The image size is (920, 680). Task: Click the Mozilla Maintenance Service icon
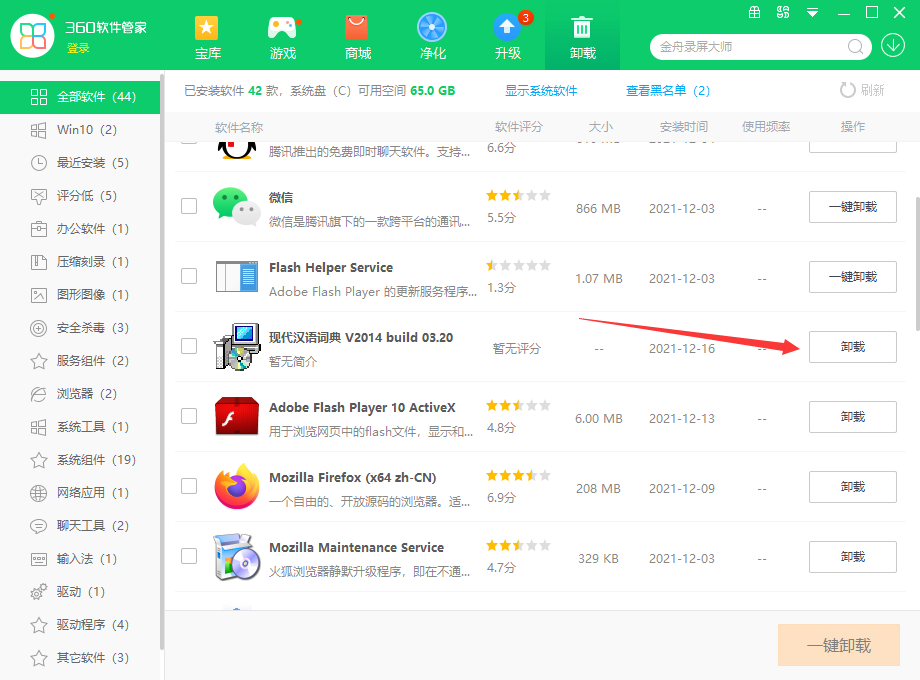(236, 556)
